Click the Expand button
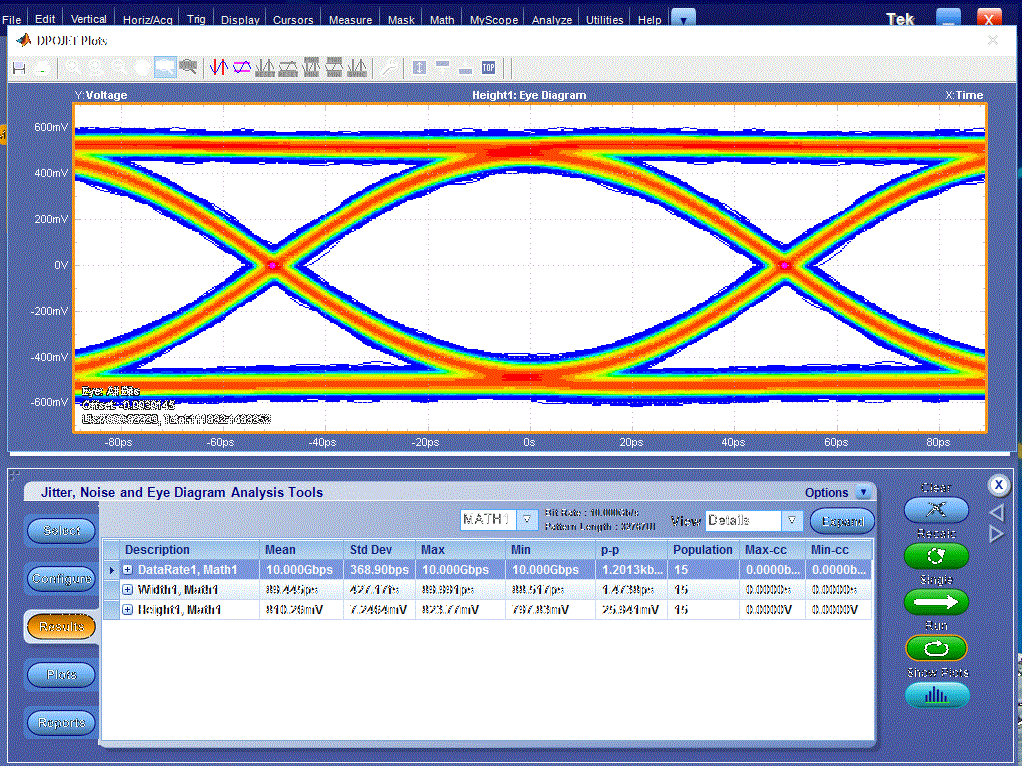The image size is (1022, 766). click(842, 521)
